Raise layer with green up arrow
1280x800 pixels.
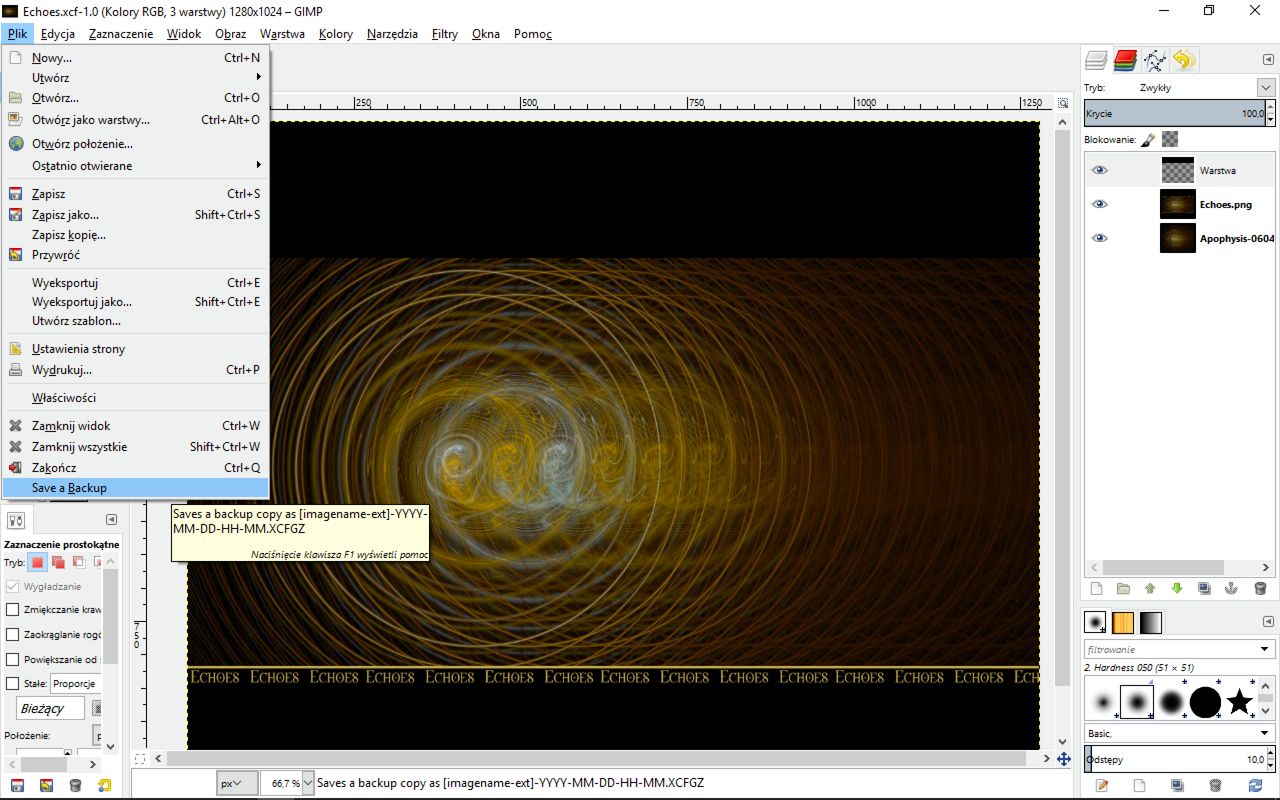click(x=1150, y=589)
